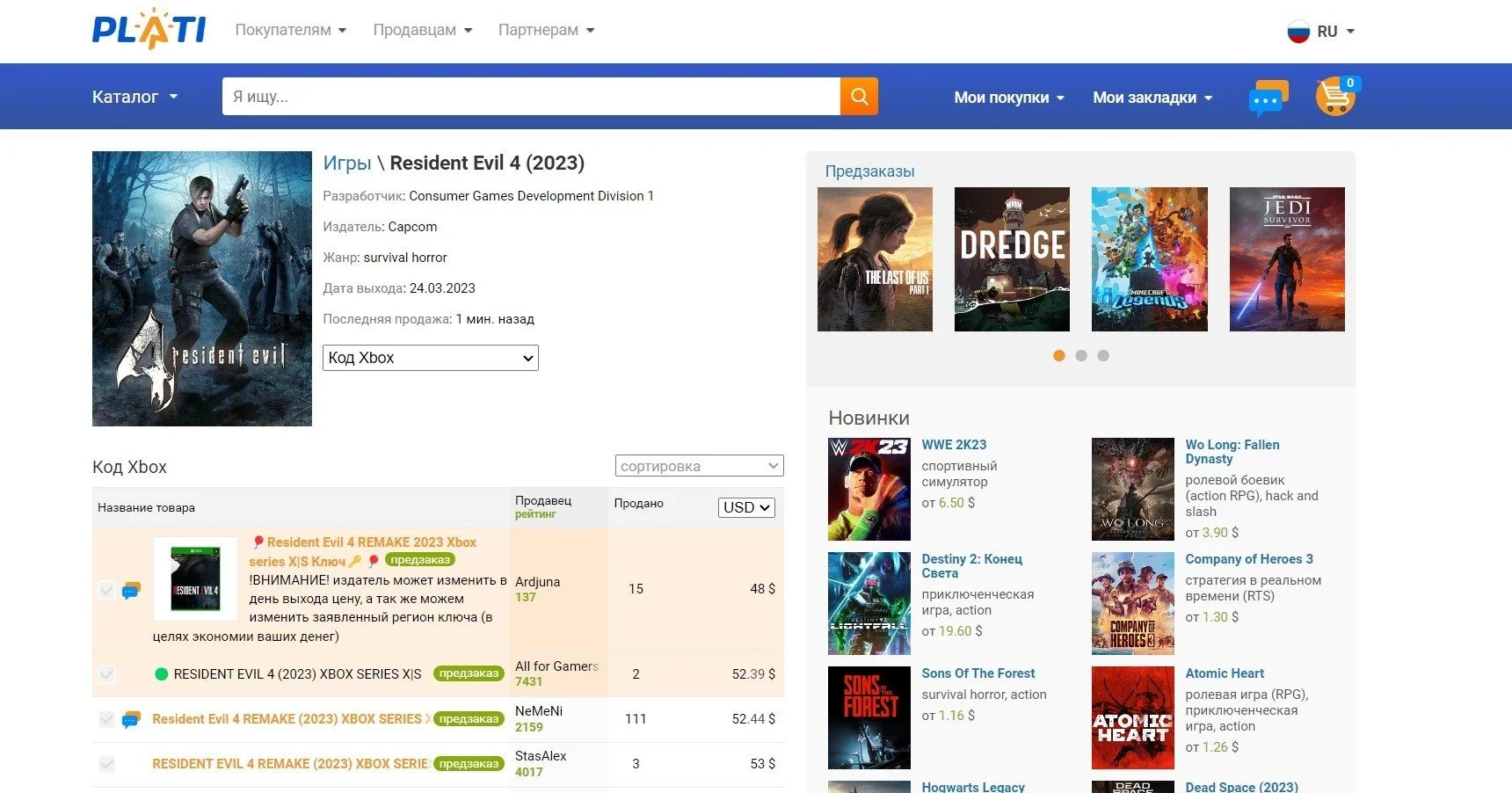This screenshot has height=793, width=1512.
Task: Open NeMeNi's Resident Evil 4 REMAKE listing
Action: coord(292,719)
